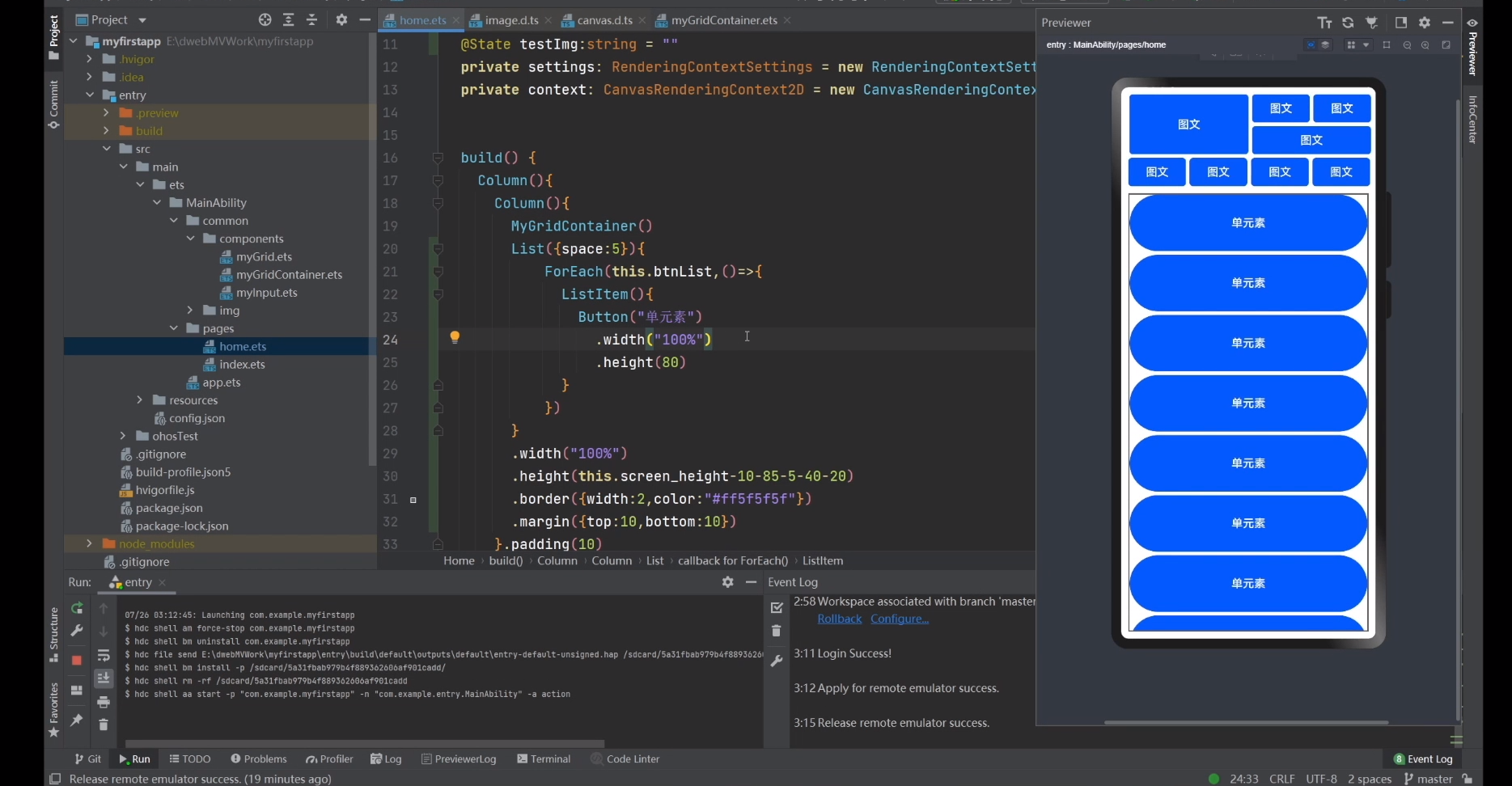Open the Profiler tool tab
Image resolution: width=1512 pixels, height=786 pixels.
329,759
